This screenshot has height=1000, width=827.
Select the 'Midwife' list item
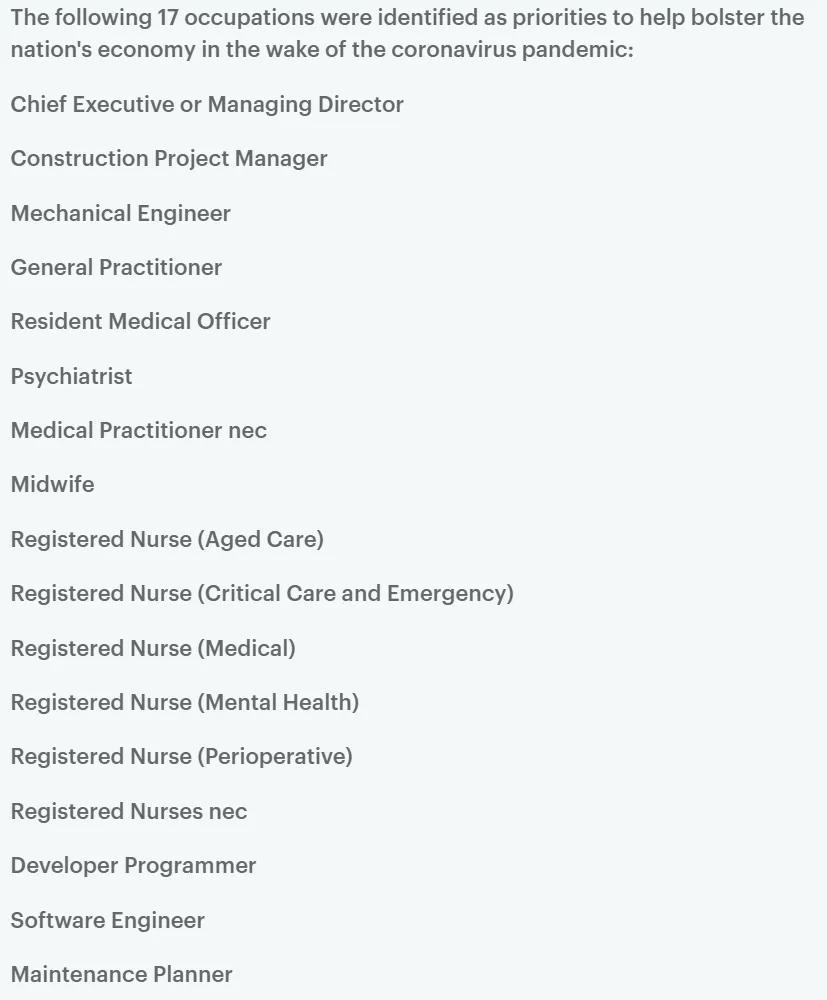click(x=52, y=485)
